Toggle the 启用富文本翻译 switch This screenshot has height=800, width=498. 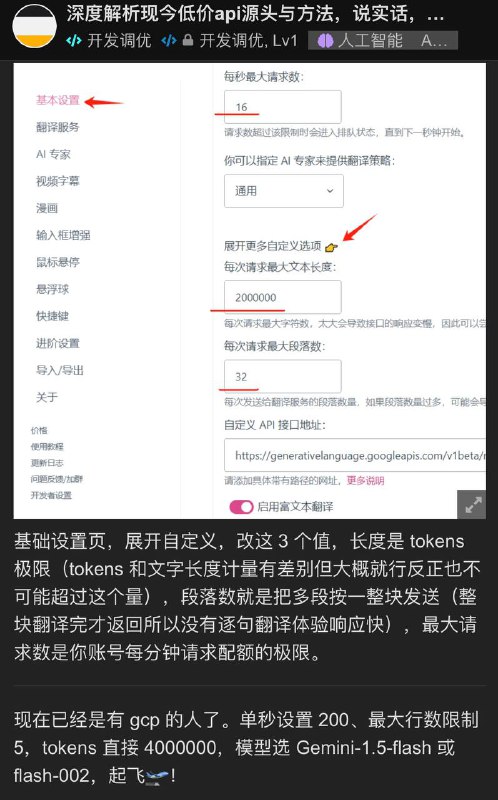[241, 507]
